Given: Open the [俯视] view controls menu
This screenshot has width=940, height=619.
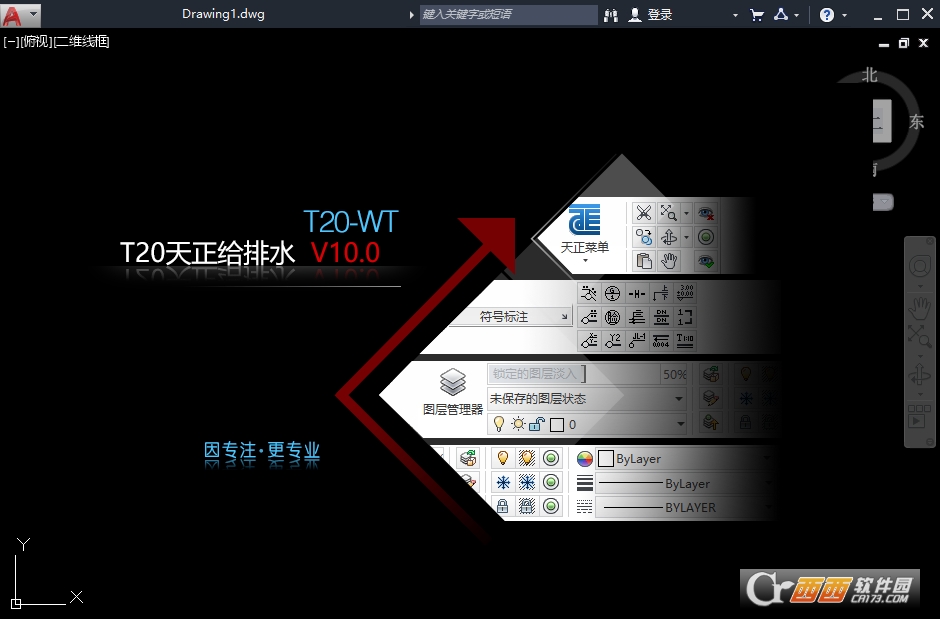Looking at the screenshot, I should click(37, 41).
